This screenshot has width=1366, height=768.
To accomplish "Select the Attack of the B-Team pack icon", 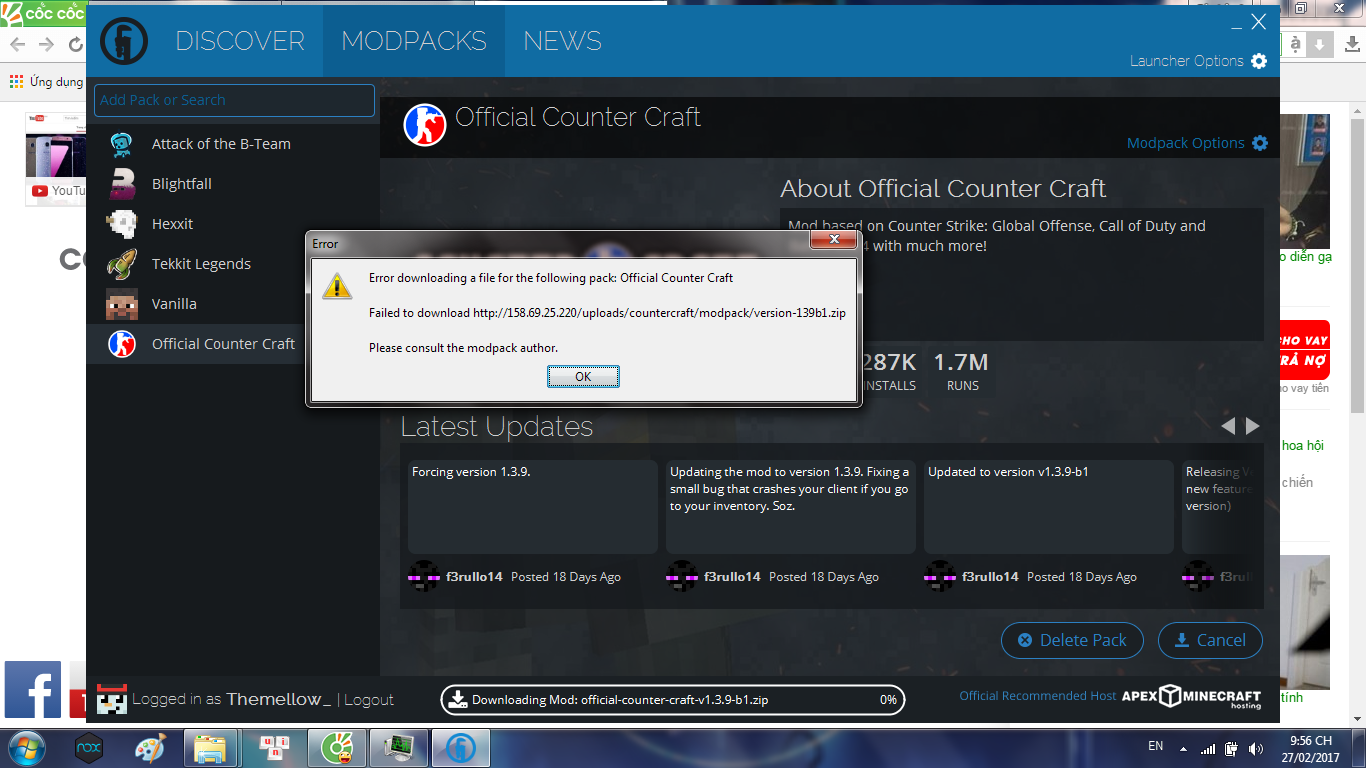I will [x=122, y=144].
